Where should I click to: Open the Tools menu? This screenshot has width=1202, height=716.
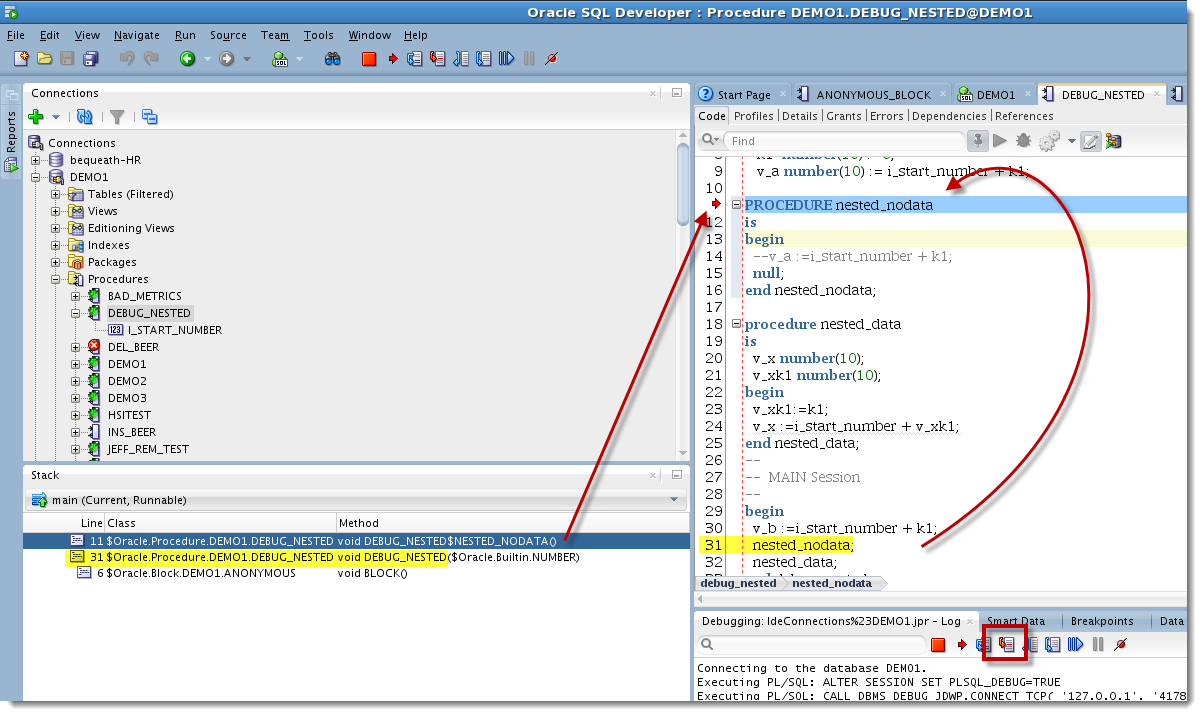coord(319,35)
